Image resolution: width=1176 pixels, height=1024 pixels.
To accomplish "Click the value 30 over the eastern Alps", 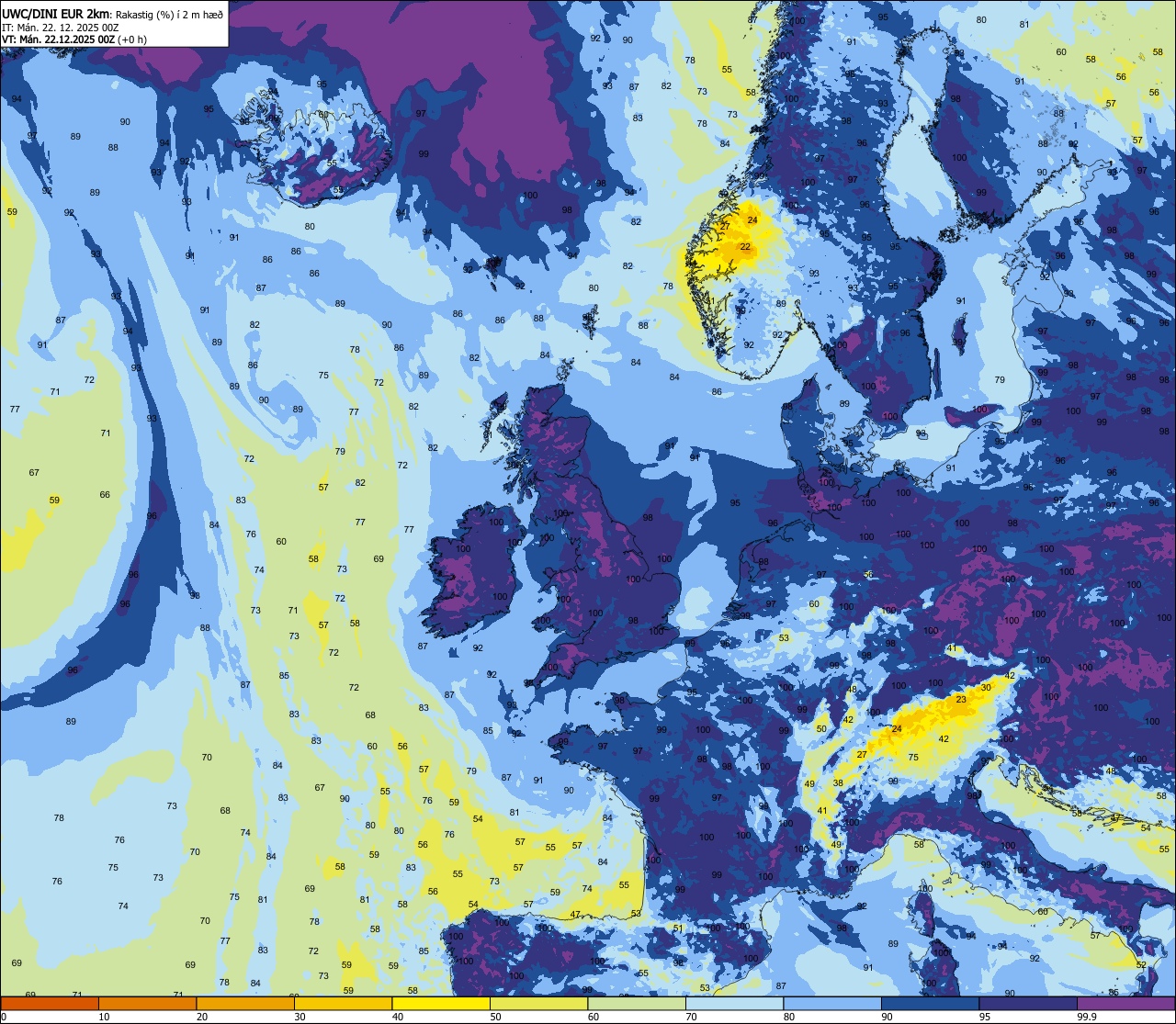I will [986, 688].
